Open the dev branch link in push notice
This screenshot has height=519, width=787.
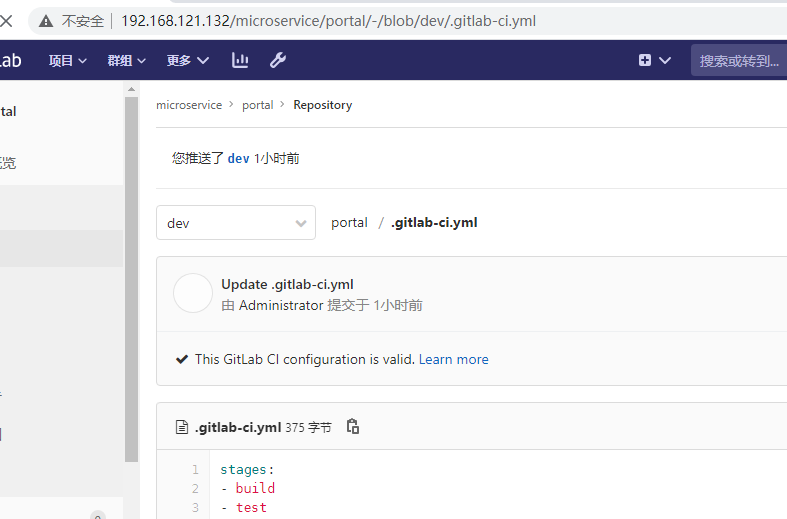pyautogui.click(x=238, y=159)
